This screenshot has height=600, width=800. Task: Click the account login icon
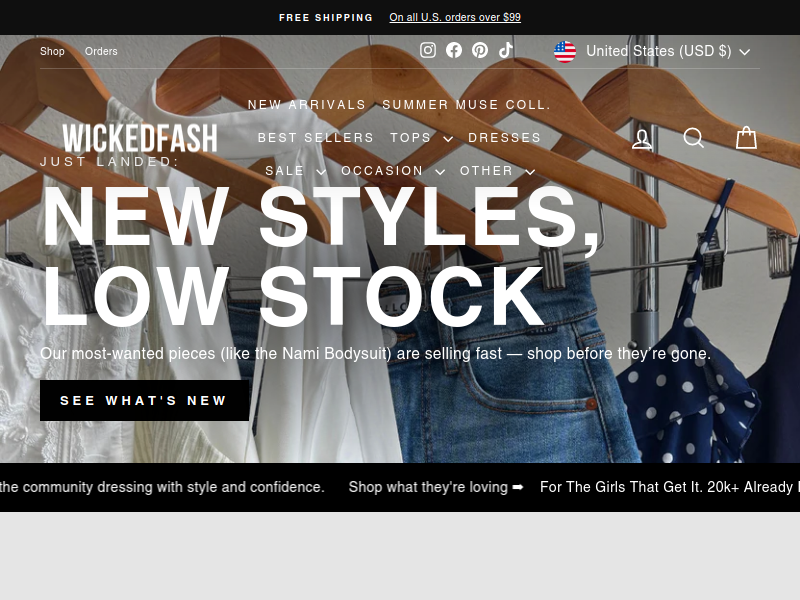(642, 138)
